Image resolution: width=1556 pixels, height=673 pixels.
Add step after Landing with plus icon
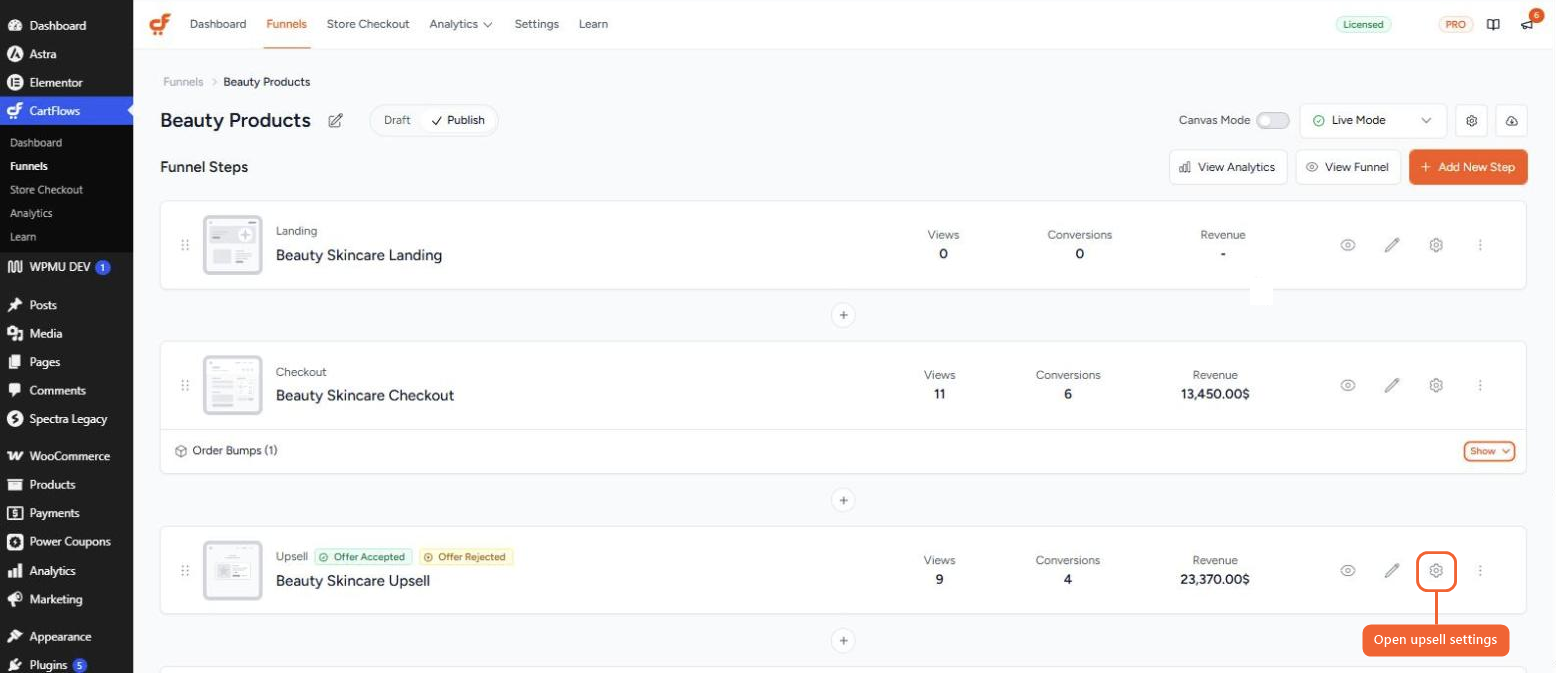click(x=843, y=315)
